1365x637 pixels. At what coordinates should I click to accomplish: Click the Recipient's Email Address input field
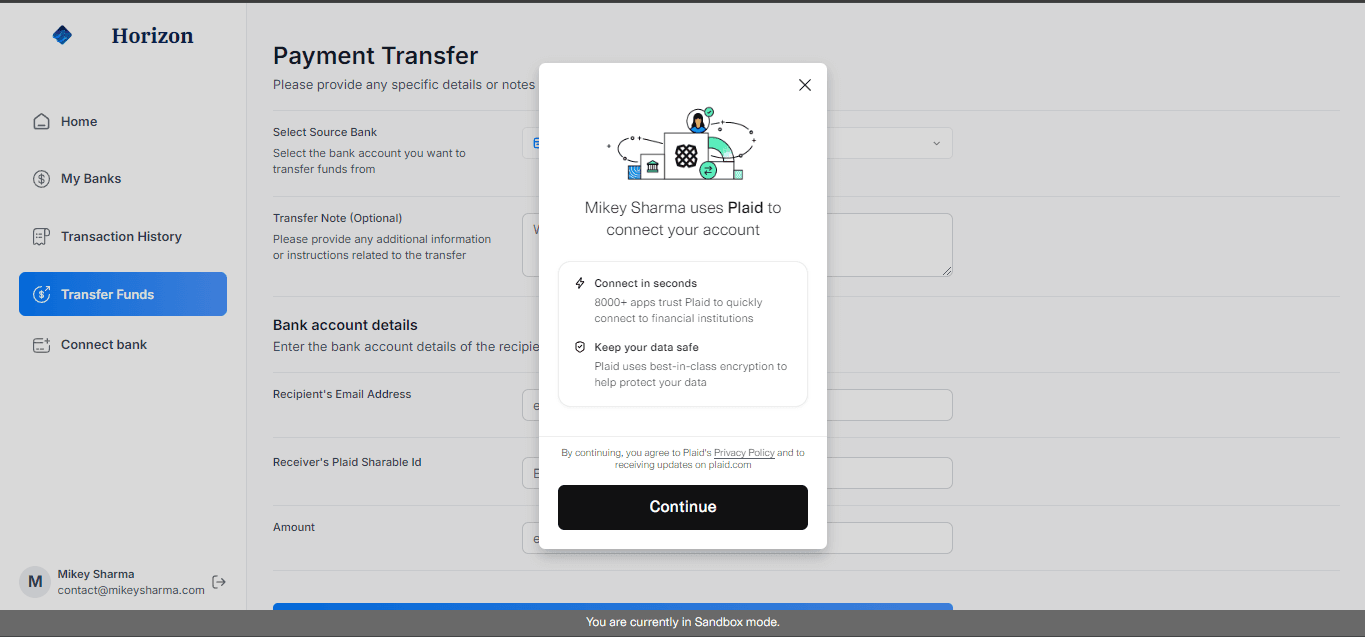click(x=737, y=405)
